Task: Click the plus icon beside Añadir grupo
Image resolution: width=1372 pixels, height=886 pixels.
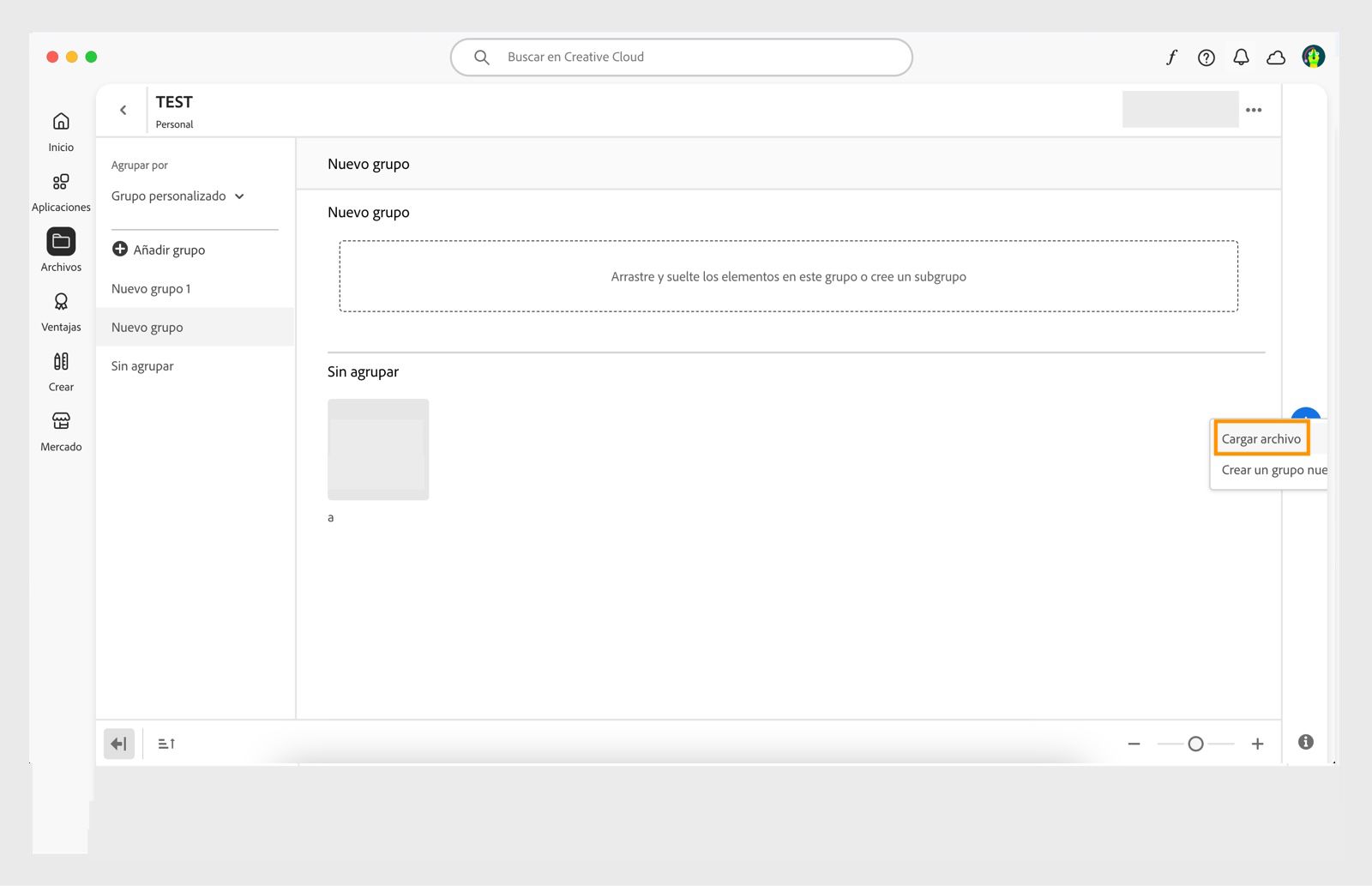Action: [x=120, y=249]
